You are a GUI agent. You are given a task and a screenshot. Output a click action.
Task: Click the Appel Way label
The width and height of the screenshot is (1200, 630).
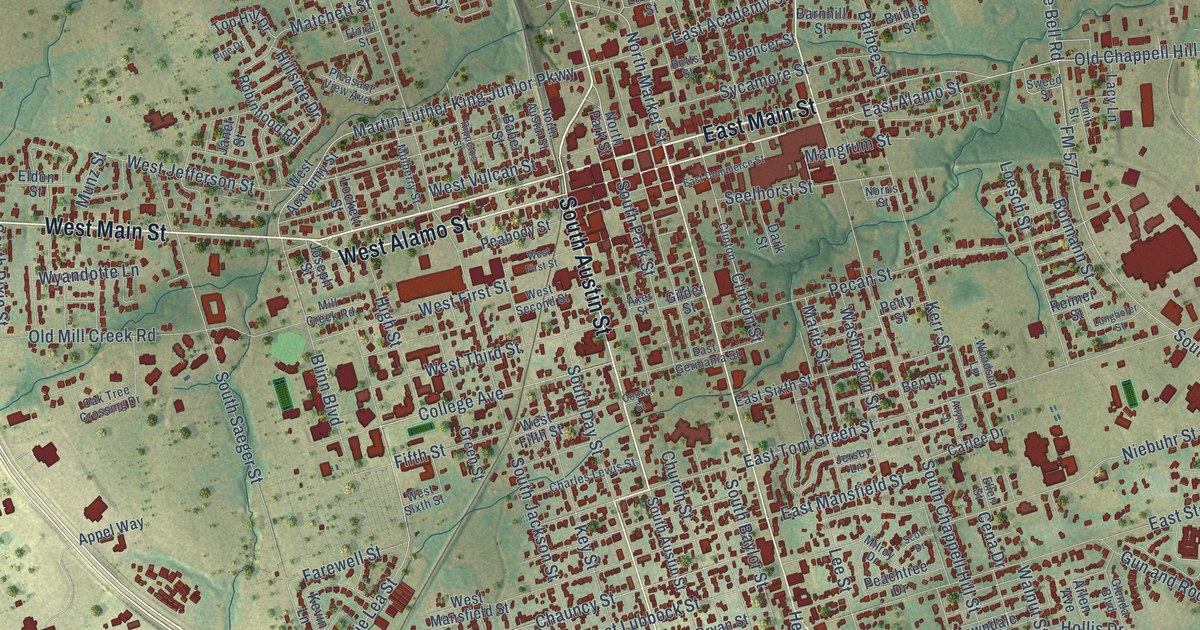coord(111,532)
